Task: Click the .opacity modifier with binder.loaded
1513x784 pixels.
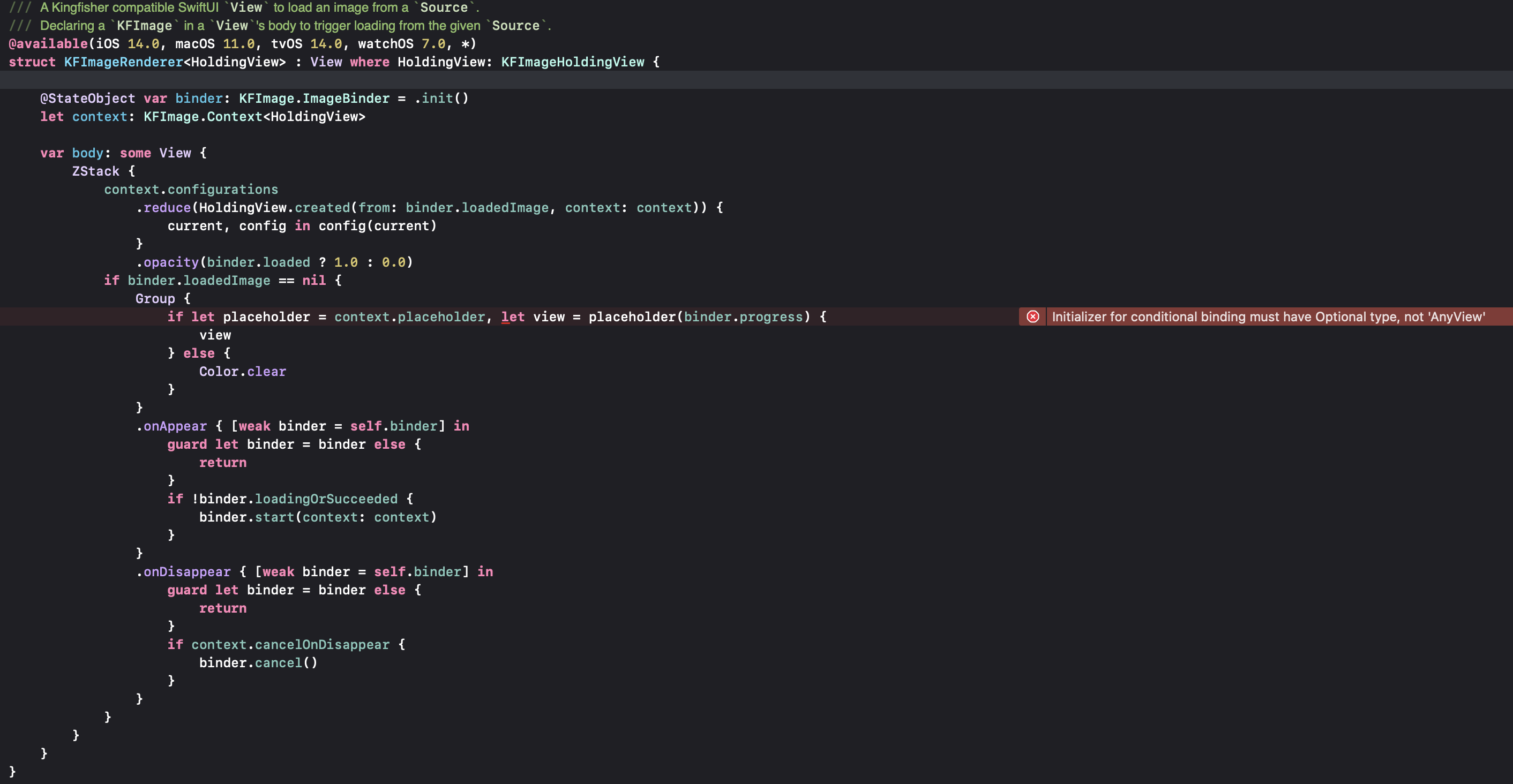Action: tap(170, 262)
